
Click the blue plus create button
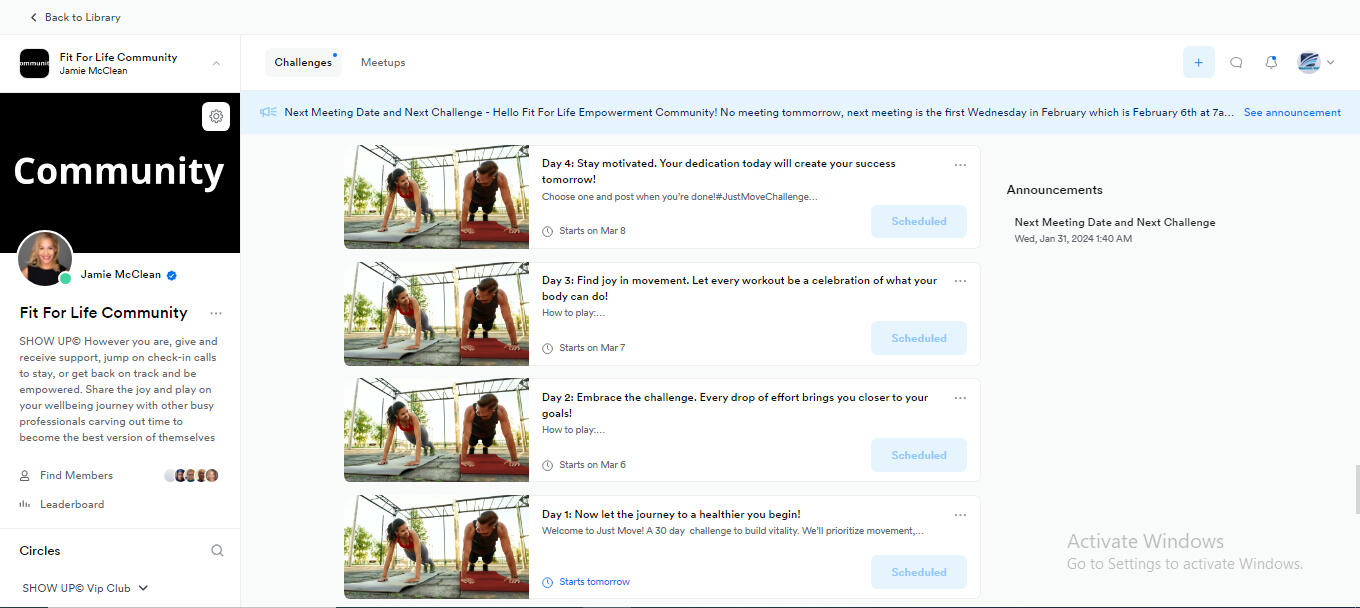1198,62
